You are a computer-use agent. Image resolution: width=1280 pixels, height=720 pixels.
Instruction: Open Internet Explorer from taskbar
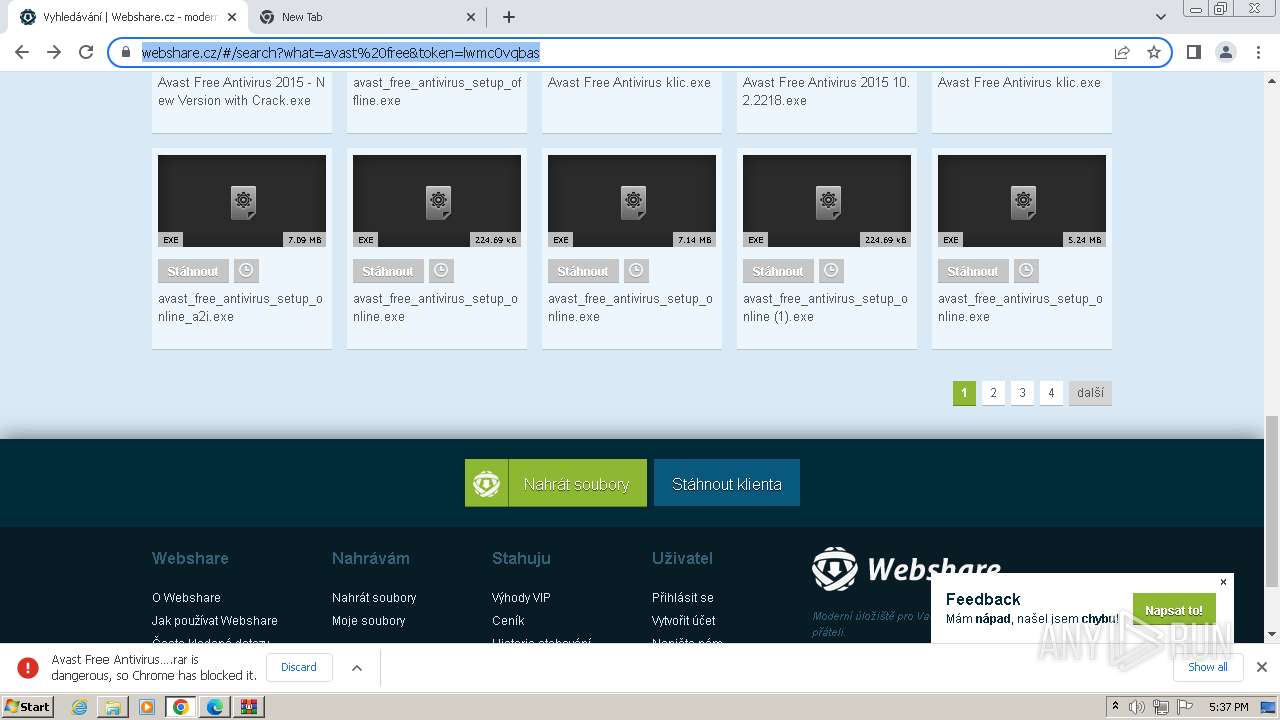[79, 707]
